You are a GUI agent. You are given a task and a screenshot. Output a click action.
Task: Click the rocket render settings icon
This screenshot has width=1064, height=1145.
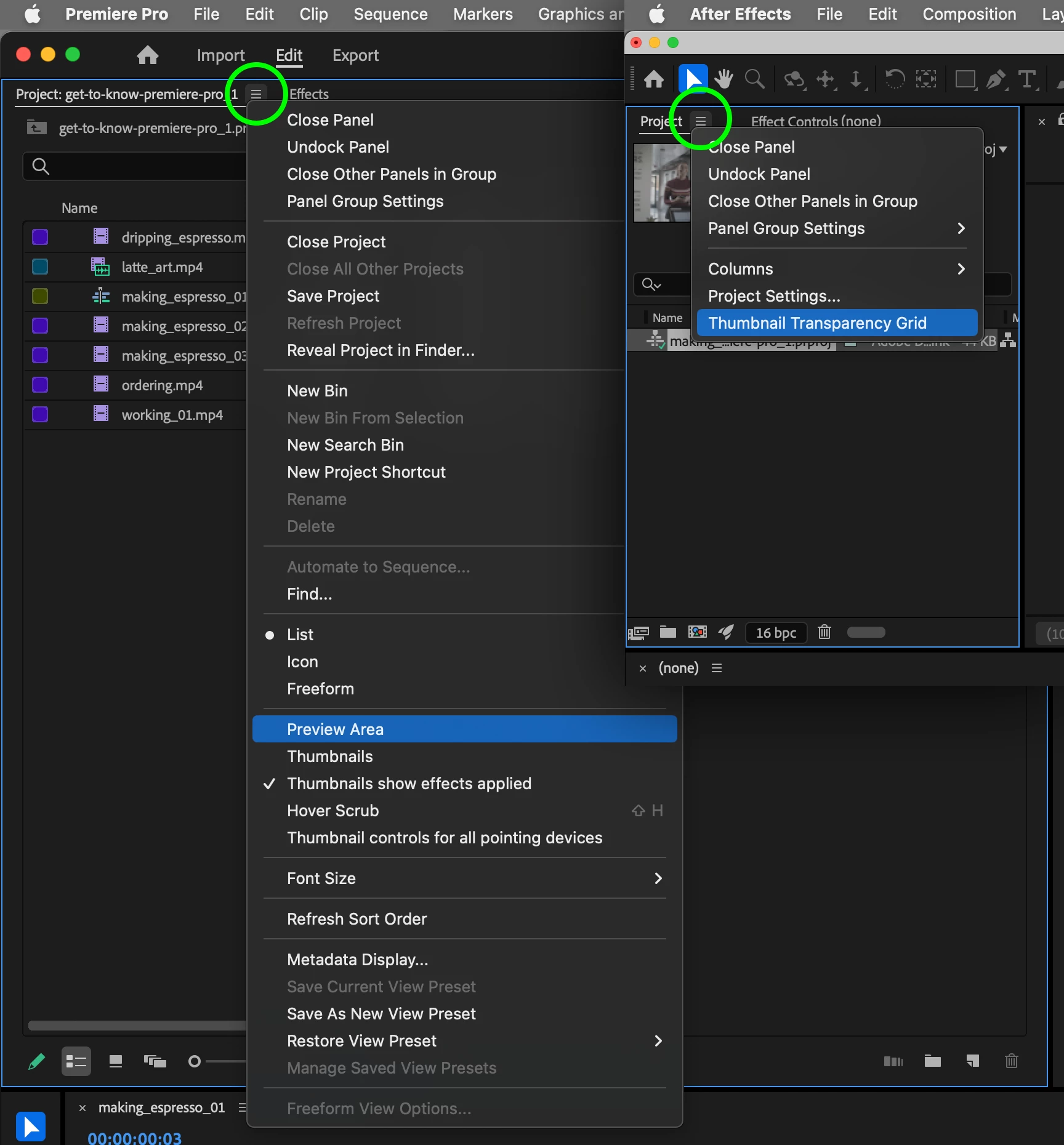727,632
